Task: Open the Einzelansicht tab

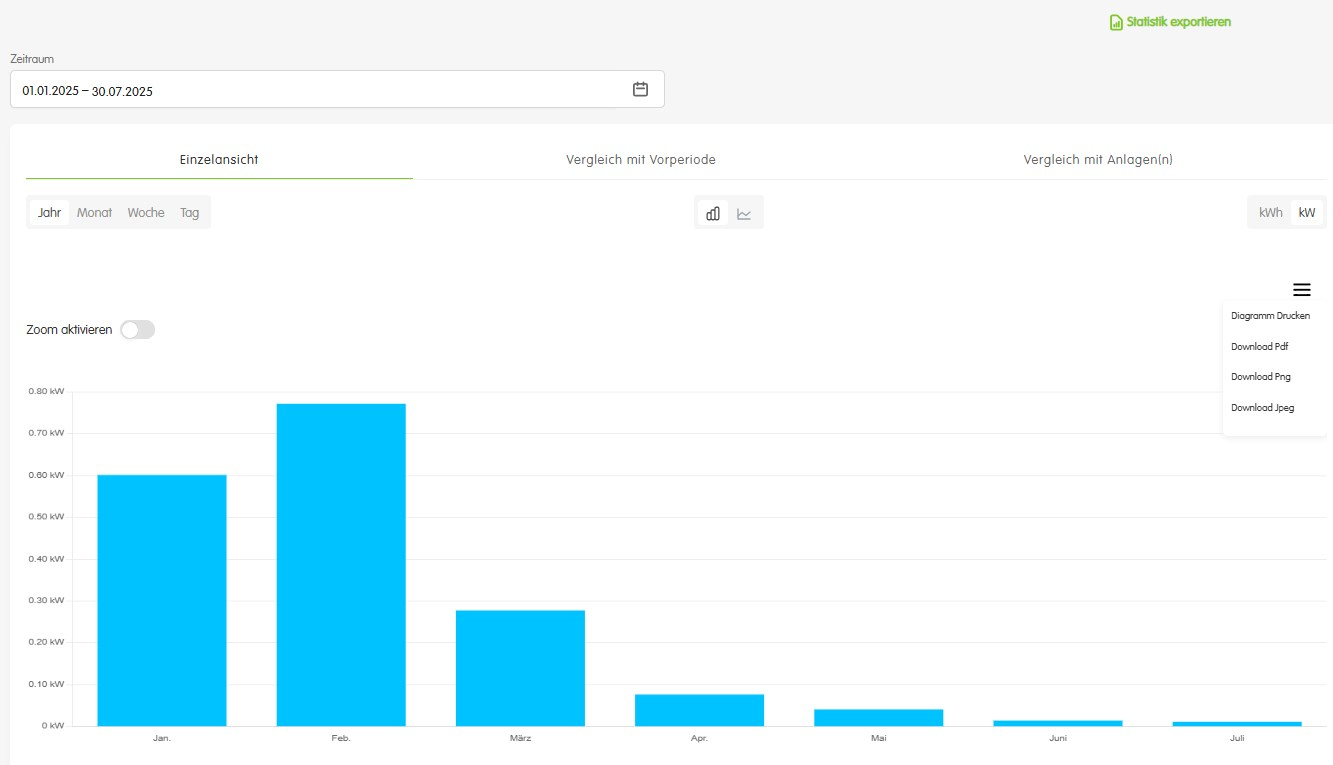Action: tap(219, 160)
